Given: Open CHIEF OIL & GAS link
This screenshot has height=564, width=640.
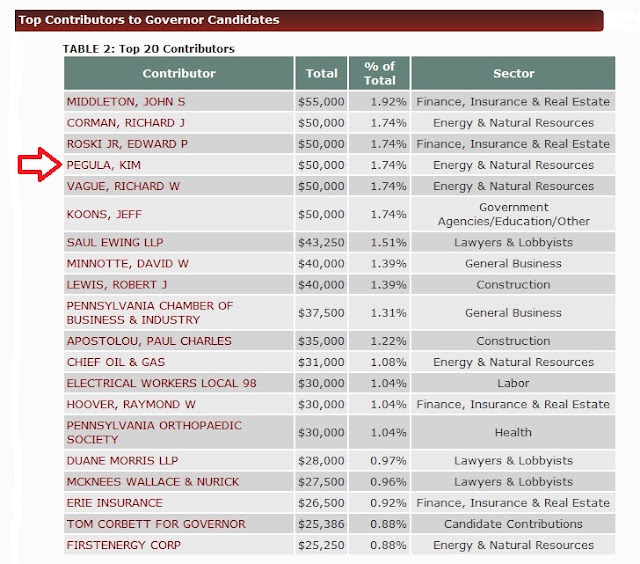Looking at the screenshot, I should [116, 362].
